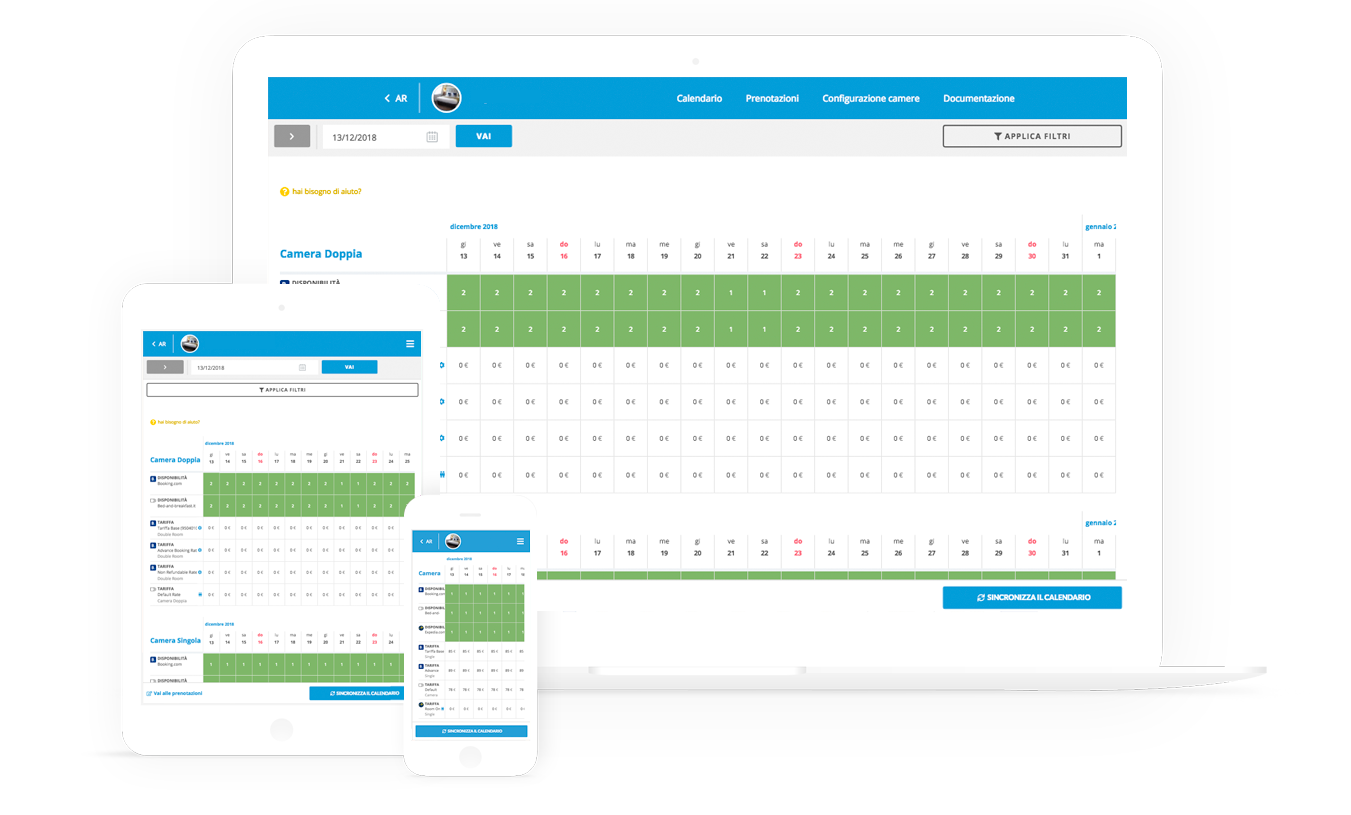
Task: Open the Documentazione page
Action: 978,99
